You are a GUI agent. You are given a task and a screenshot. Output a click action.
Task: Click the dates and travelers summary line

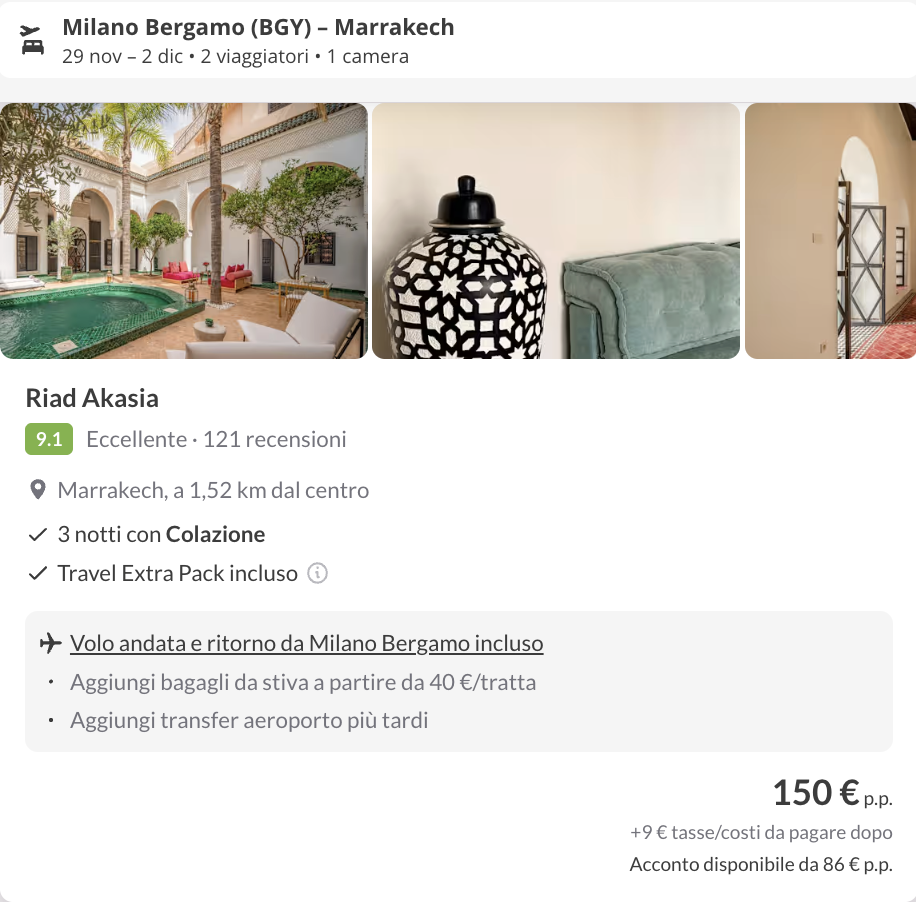tap(235, 56)
